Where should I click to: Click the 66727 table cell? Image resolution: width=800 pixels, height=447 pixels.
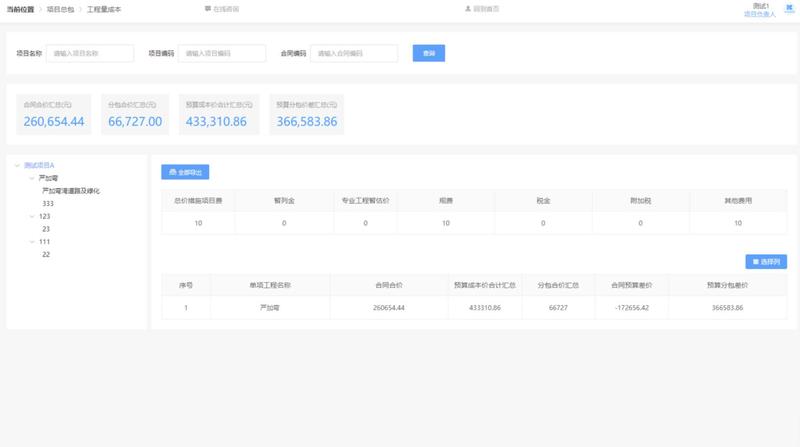coord(558,308)
